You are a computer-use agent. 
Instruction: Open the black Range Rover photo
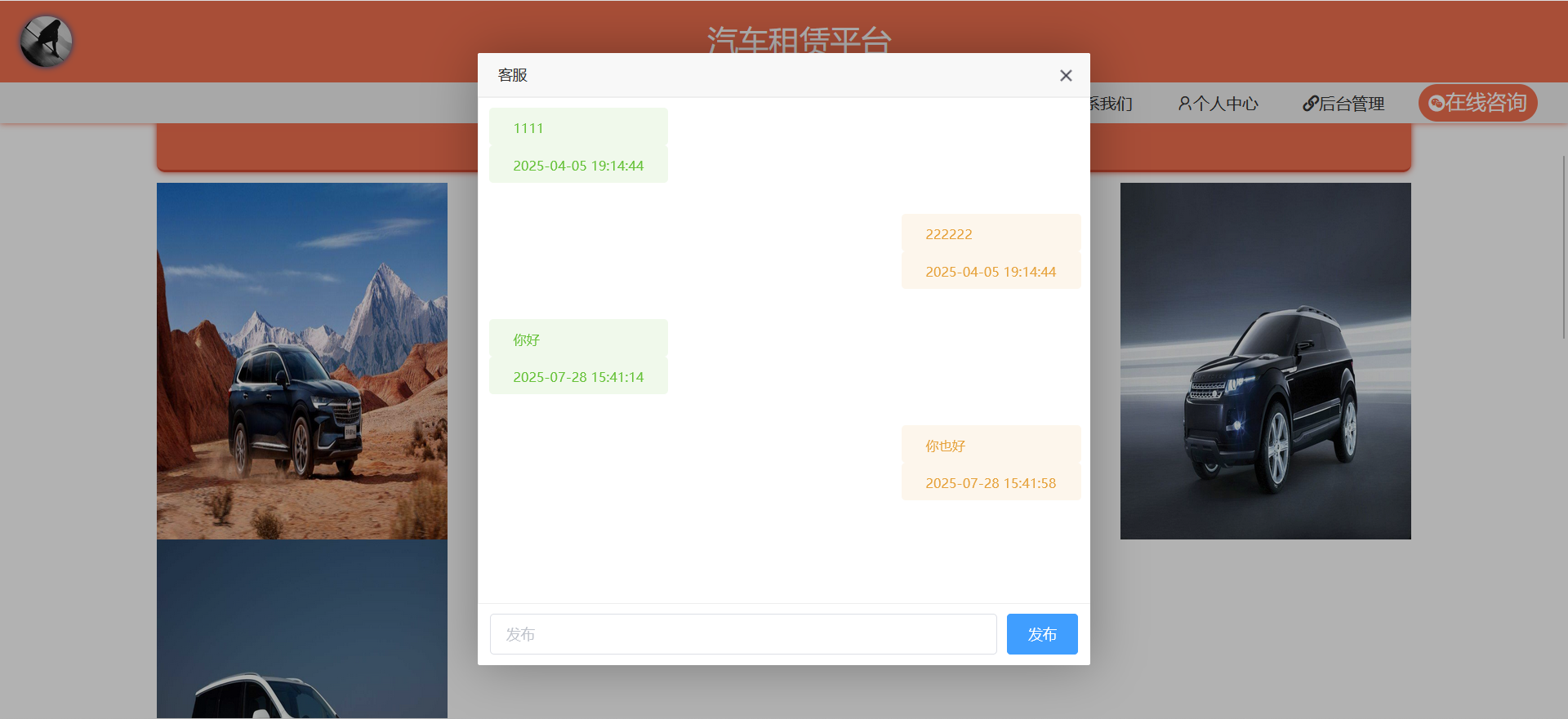click(x=1265, y=361)
